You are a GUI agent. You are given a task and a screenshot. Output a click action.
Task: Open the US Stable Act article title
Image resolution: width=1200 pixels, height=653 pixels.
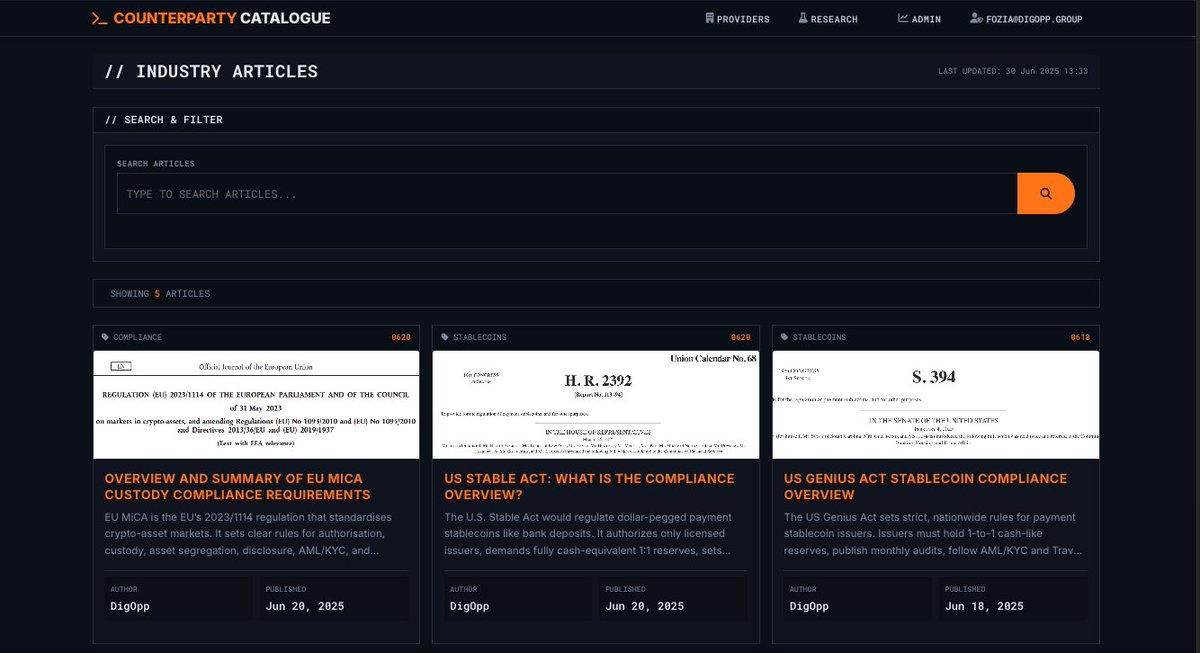tap(590, 487)
